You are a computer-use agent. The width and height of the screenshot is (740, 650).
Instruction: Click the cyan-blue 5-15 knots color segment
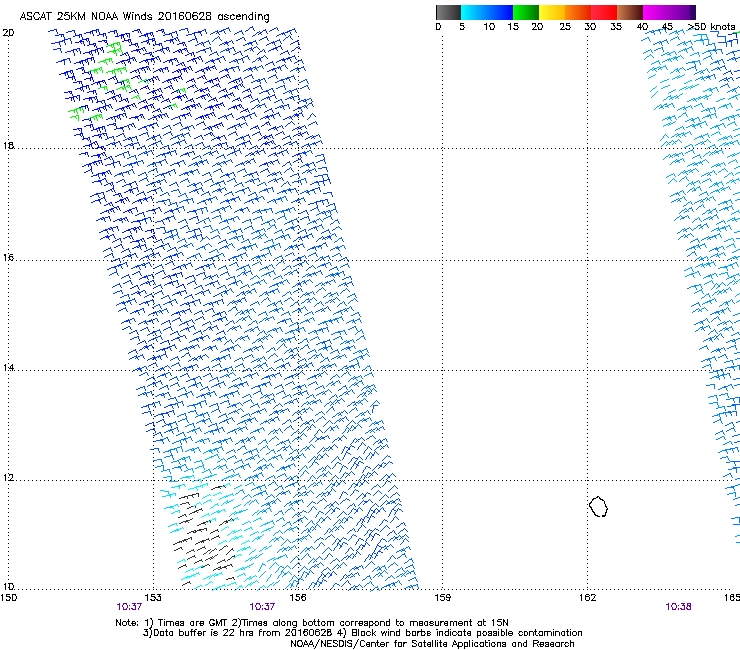click(x=487, y=12)
